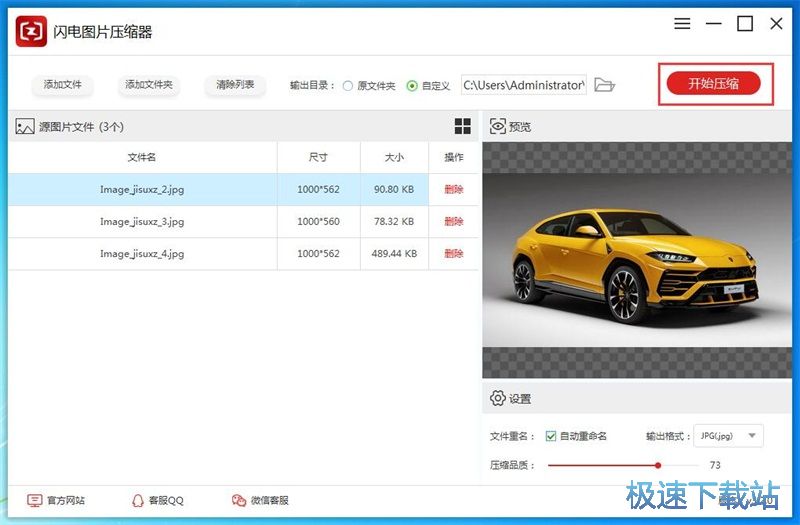Click 大小 column header
The image size is (800, 525).
(x=394, y=157)
